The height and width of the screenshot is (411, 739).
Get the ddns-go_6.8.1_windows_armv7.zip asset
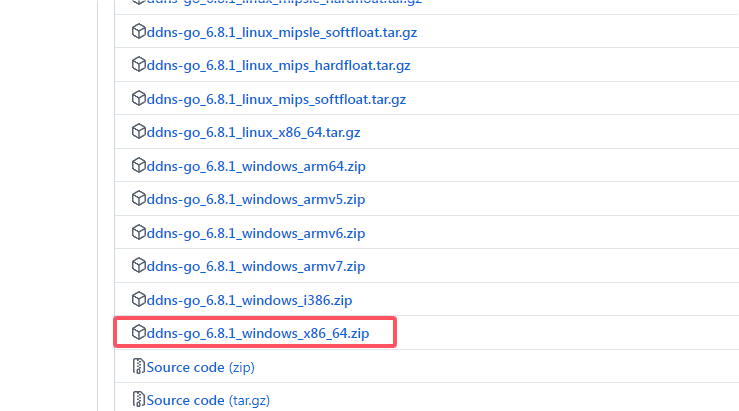256,266
